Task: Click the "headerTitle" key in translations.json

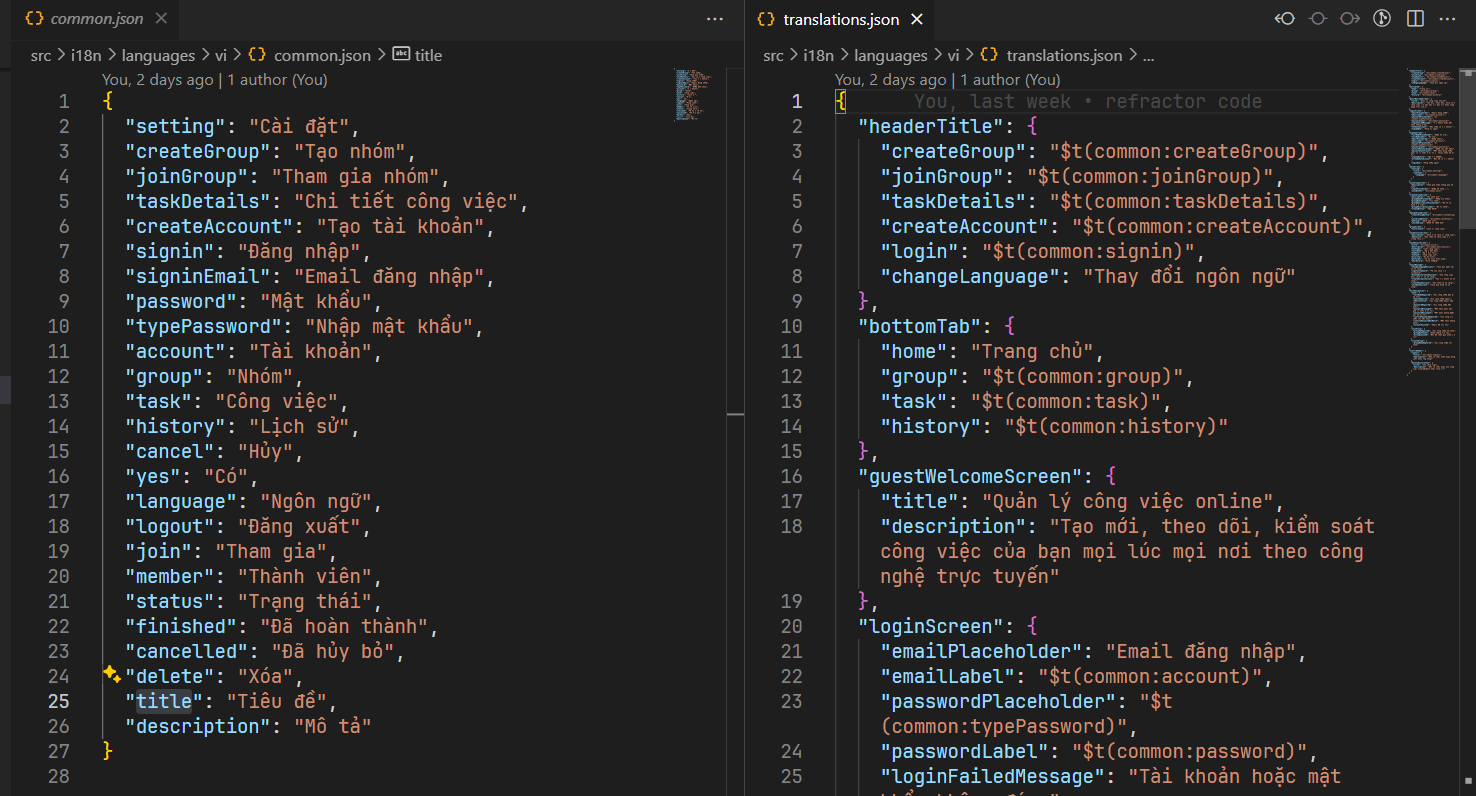Action: coord(930,126)
